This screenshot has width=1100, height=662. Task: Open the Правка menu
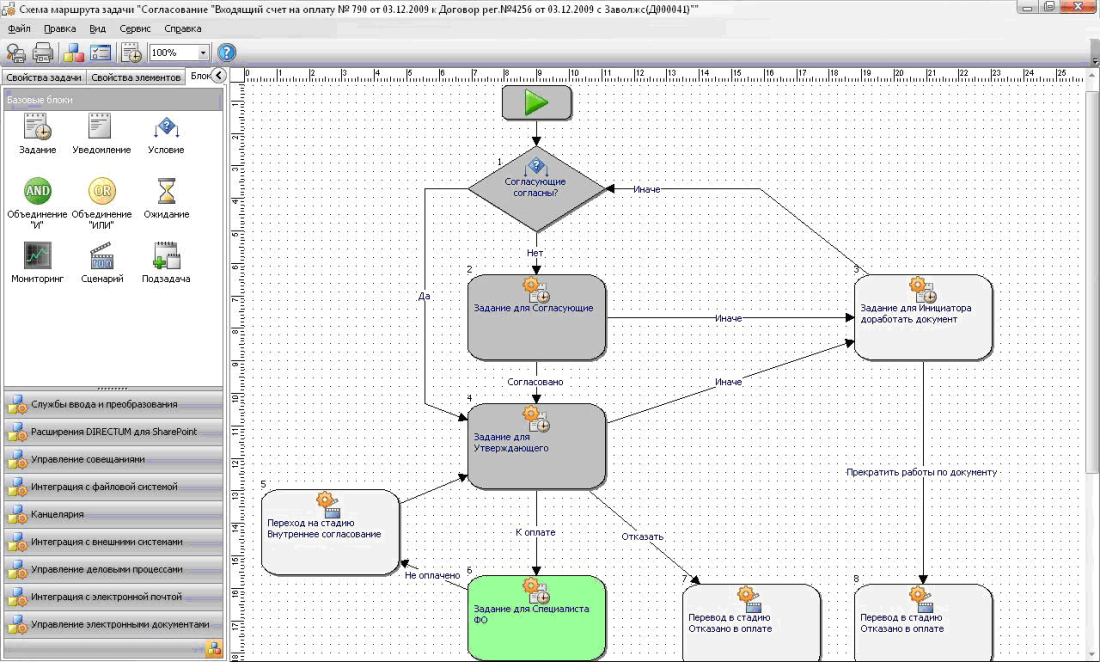pyautogui.click(x=60, y=29)
